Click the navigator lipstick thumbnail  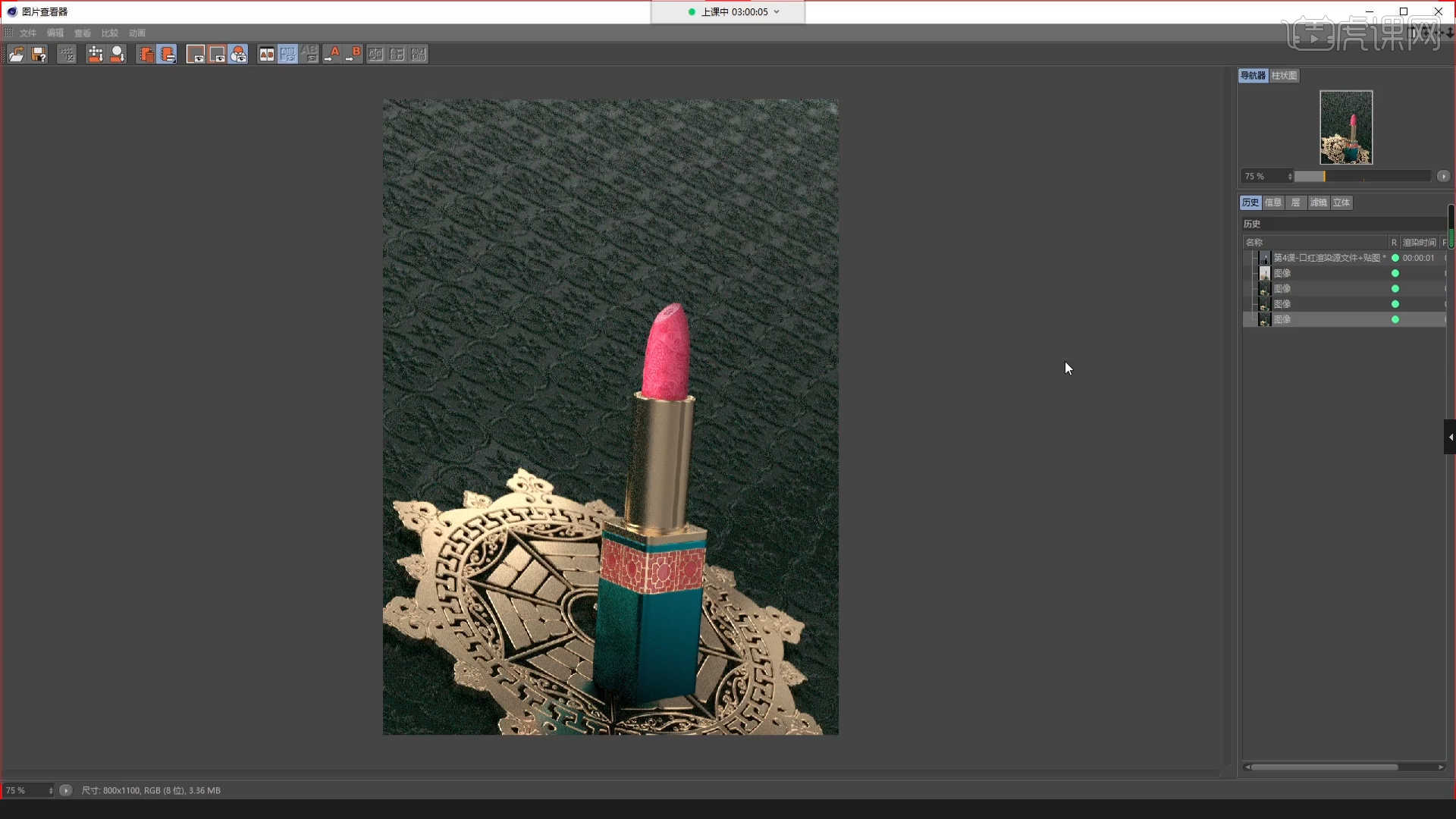(x=1346, y=127)
